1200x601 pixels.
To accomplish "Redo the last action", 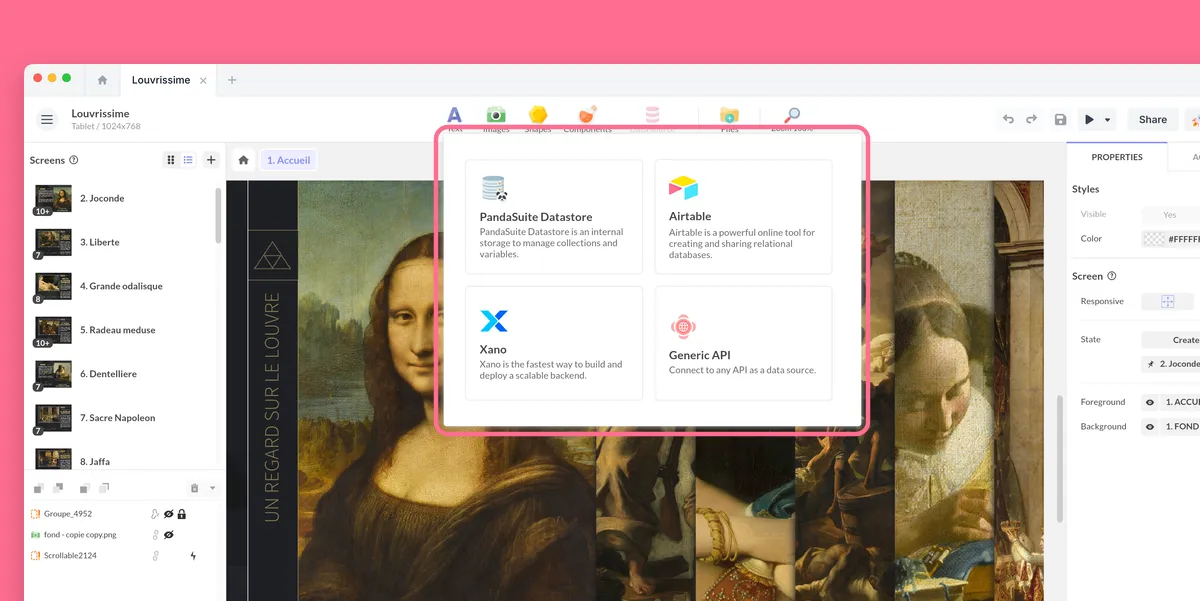I will 1031,120.
